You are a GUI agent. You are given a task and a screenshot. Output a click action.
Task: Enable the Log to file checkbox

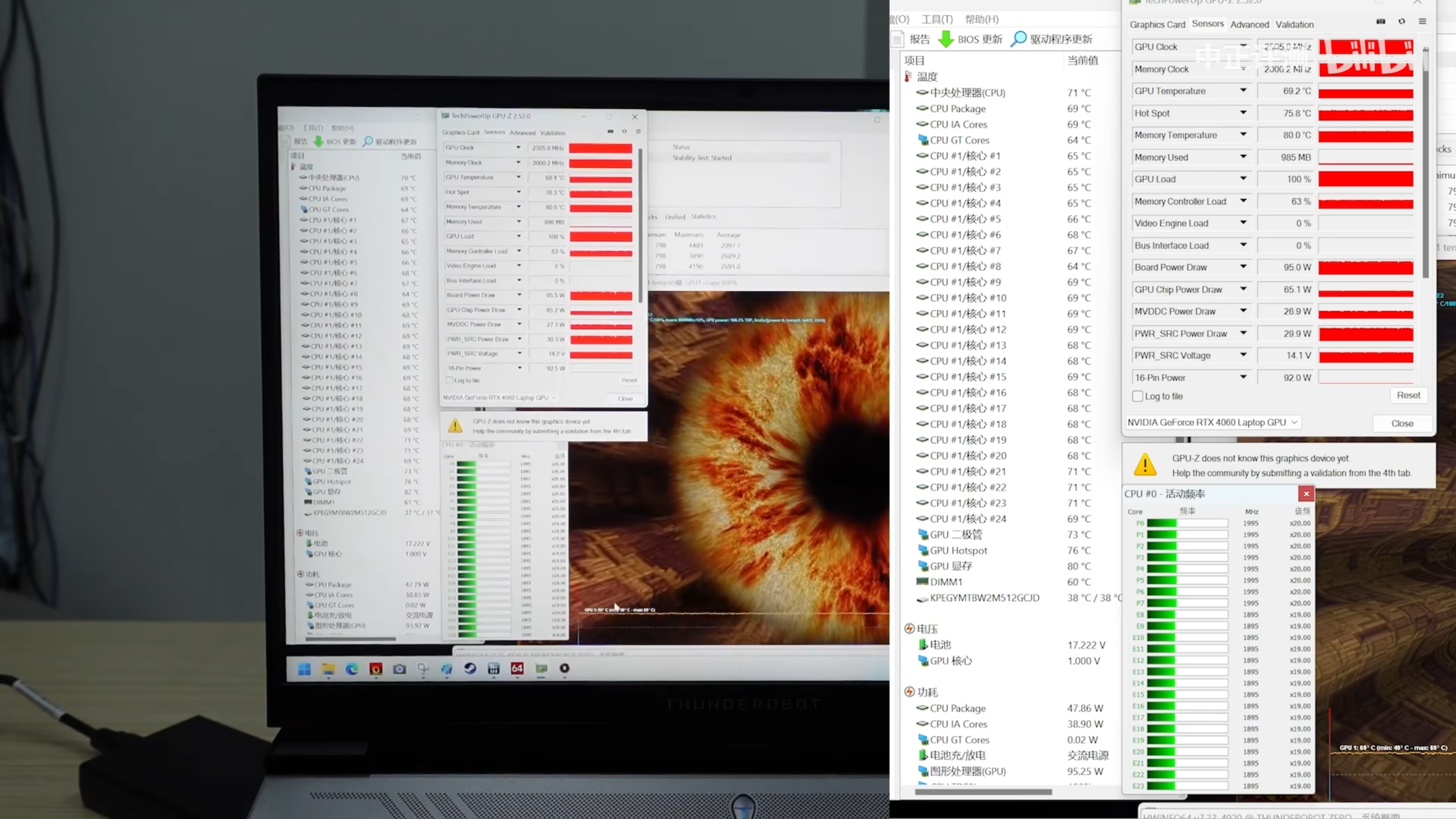pos(1138,396)
